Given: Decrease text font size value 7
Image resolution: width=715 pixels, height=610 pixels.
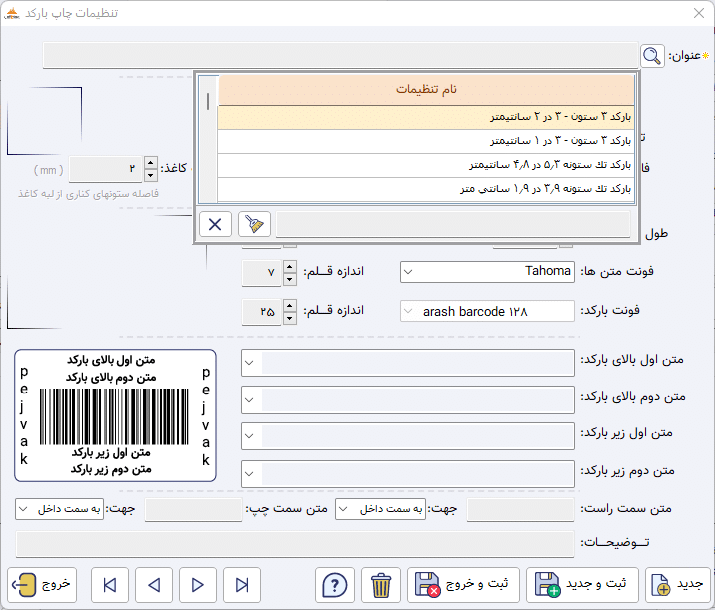Looking at the screenshot, I should pyautogui.click(x=290, y=279).
